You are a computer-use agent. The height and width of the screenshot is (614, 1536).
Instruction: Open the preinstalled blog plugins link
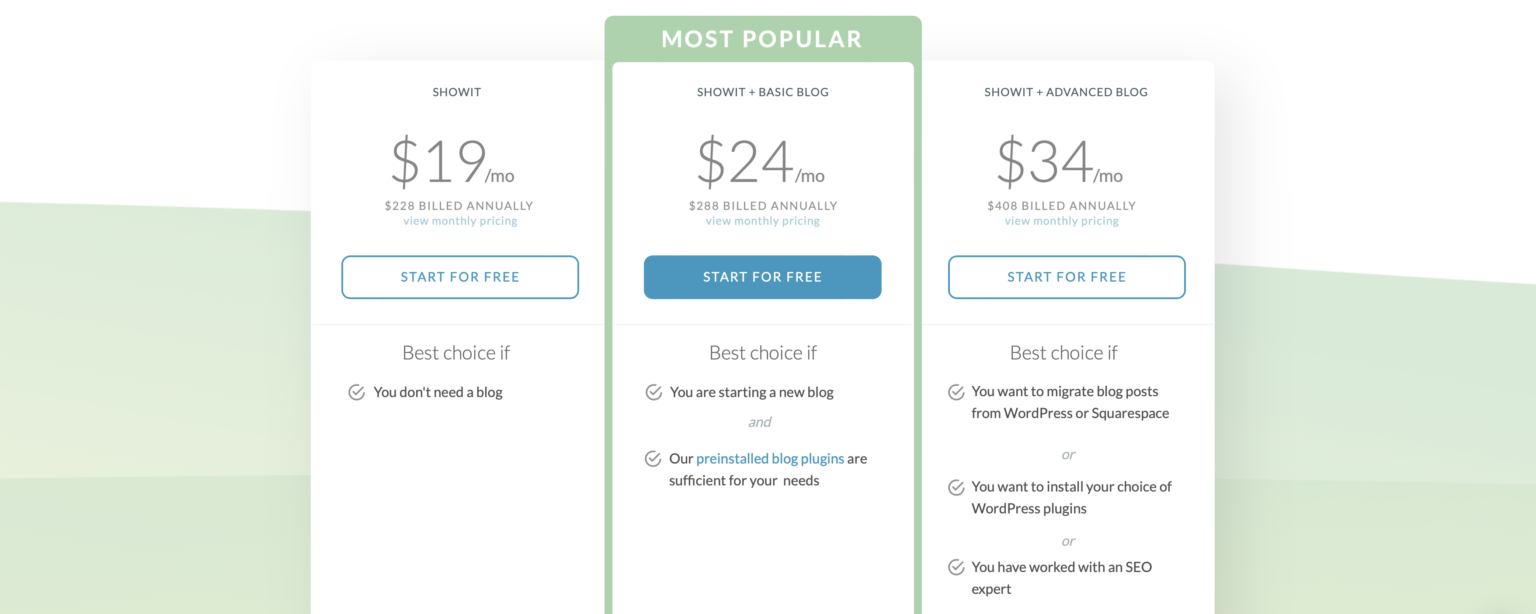click(770, 459)
